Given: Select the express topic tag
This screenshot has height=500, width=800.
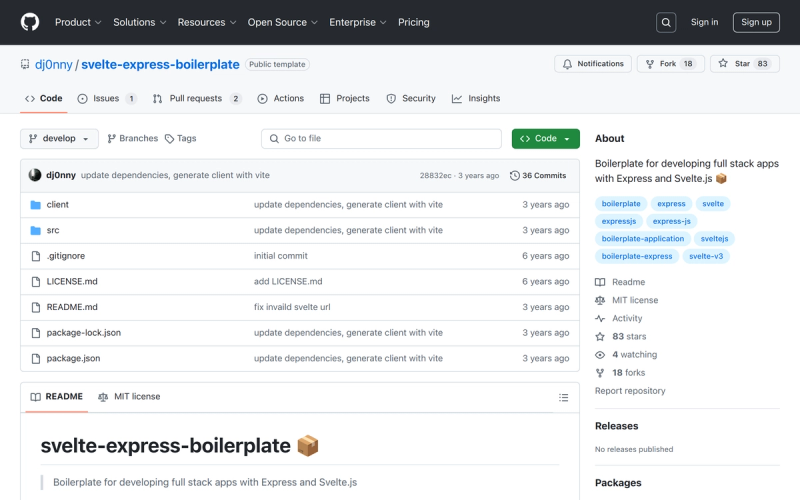Looking at the screenshot, I should point(671,204).
